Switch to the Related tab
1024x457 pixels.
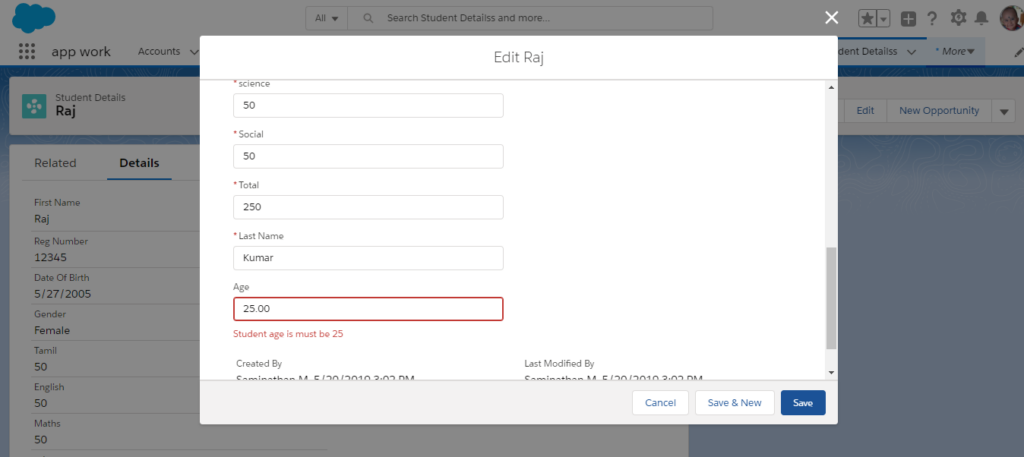point(55,163)
